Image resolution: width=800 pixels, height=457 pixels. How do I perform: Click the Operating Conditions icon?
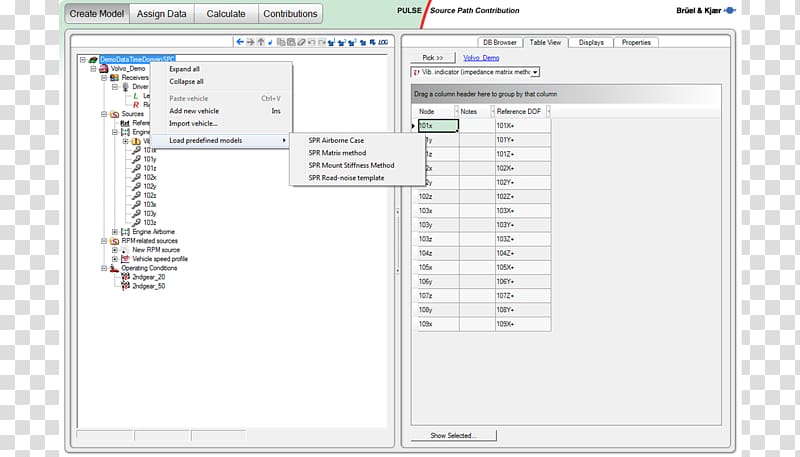114,268
